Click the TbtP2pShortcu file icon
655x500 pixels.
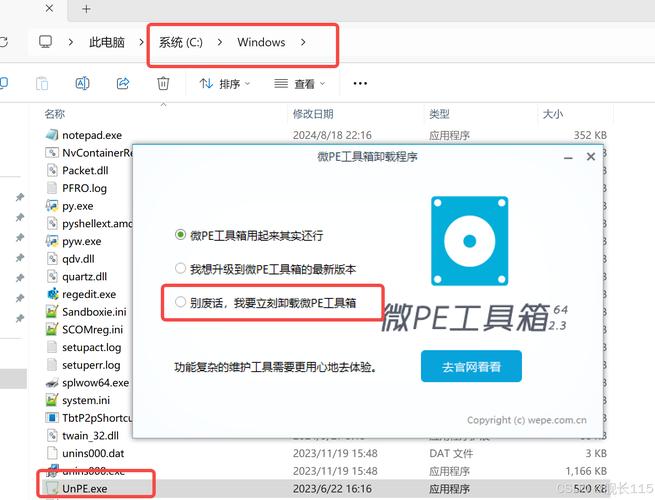[52, 418]
